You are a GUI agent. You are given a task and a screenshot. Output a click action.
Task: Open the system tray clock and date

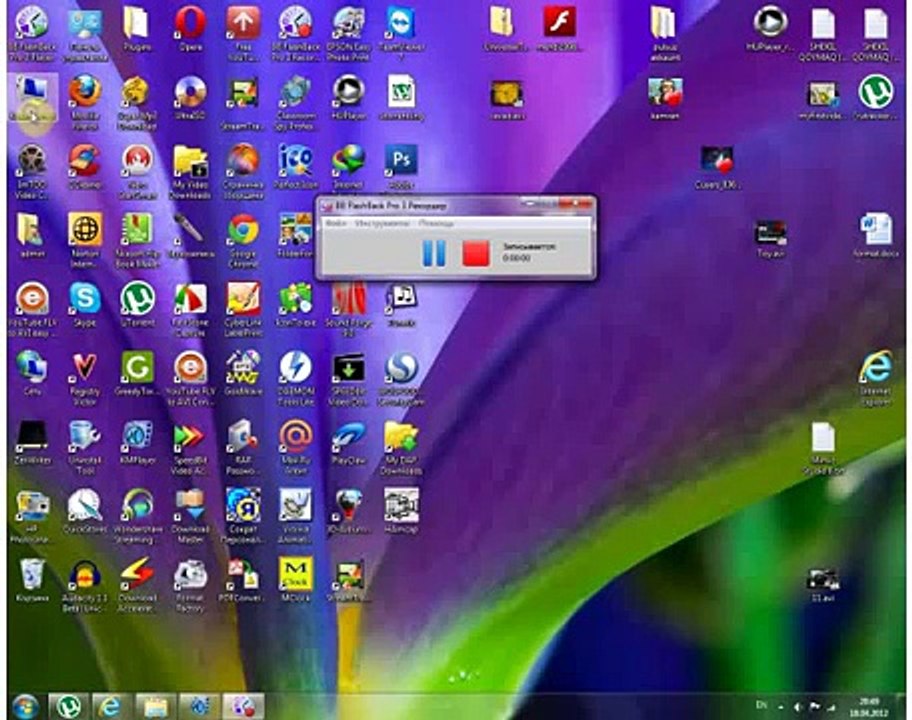868,707
